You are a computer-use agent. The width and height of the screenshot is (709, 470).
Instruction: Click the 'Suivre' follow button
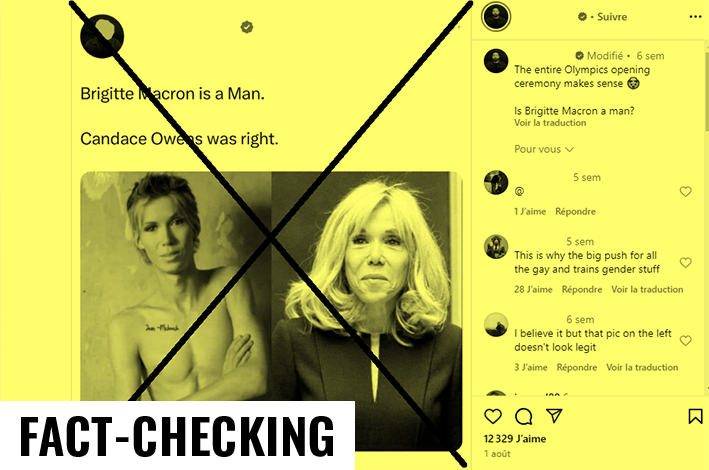612,17
